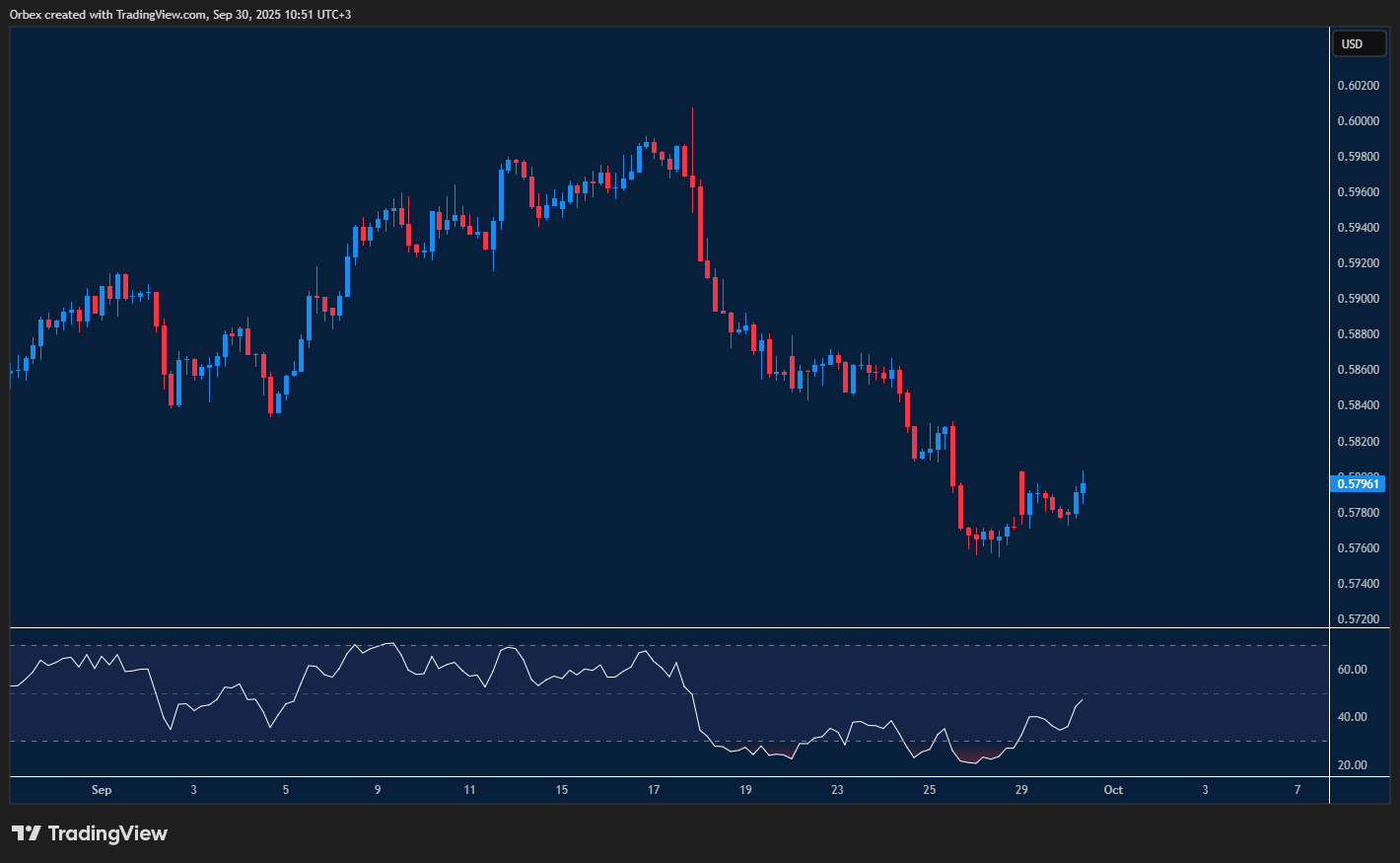Click the 0.60000 price axis label
Viewport: 1400px width, 863px height.
point(1358,121)
